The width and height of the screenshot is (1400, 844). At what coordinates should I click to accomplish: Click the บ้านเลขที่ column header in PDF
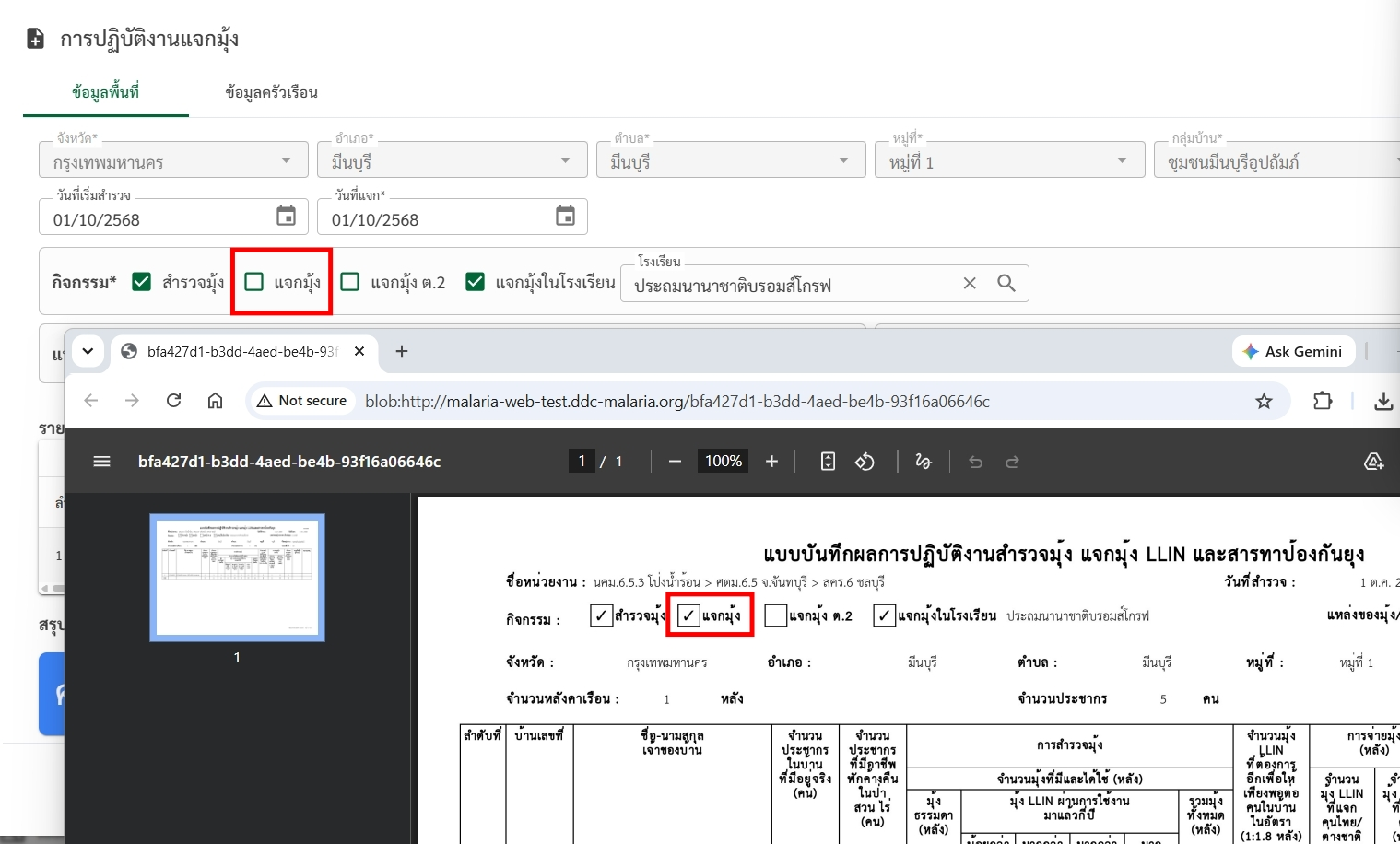[x=539, y=735]
